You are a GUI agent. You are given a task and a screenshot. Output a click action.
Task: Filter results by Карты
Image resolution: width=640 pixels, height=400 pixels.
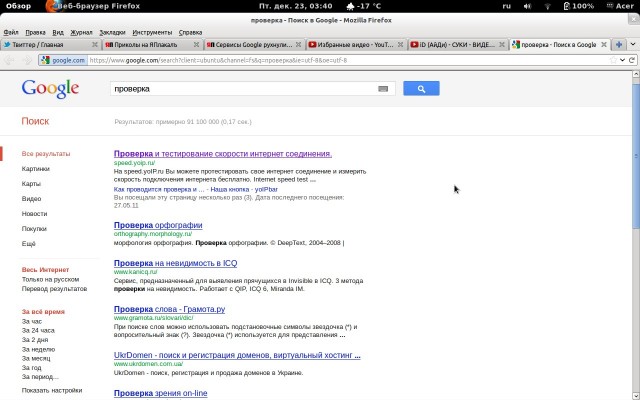click(x=31, y=184)
